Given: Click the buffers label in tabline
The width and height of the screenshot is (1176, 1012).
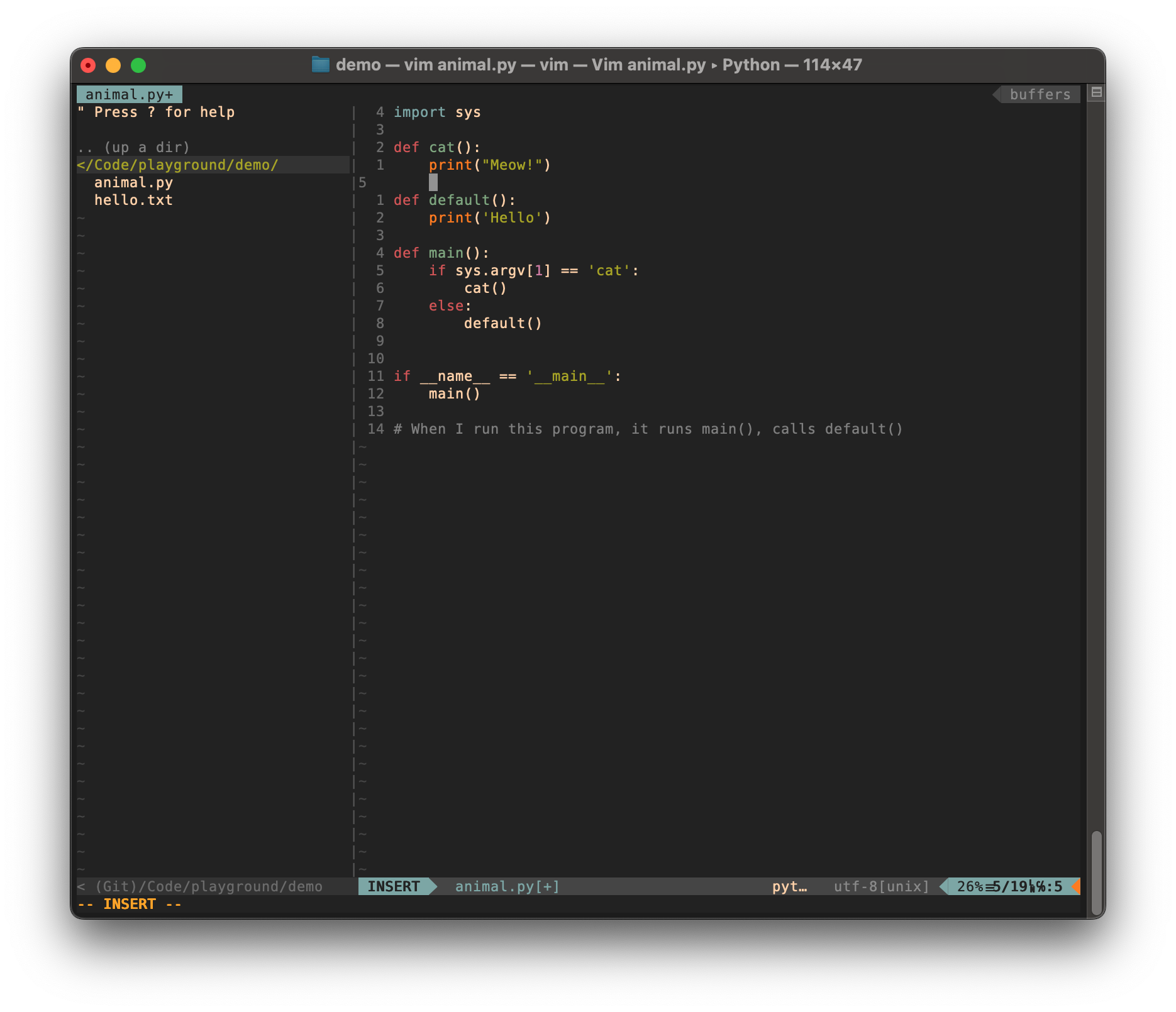Looking at the screenshot, I should 1040,94.
